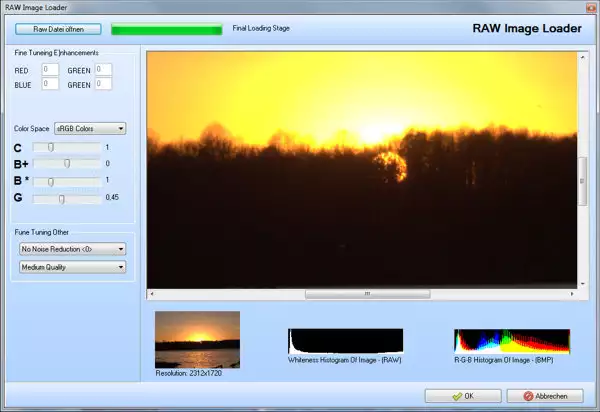This screenshot has width=600, height=412.
Task: Click the horizontal scrollbar under the preview
Action: [x=367, y=294]
